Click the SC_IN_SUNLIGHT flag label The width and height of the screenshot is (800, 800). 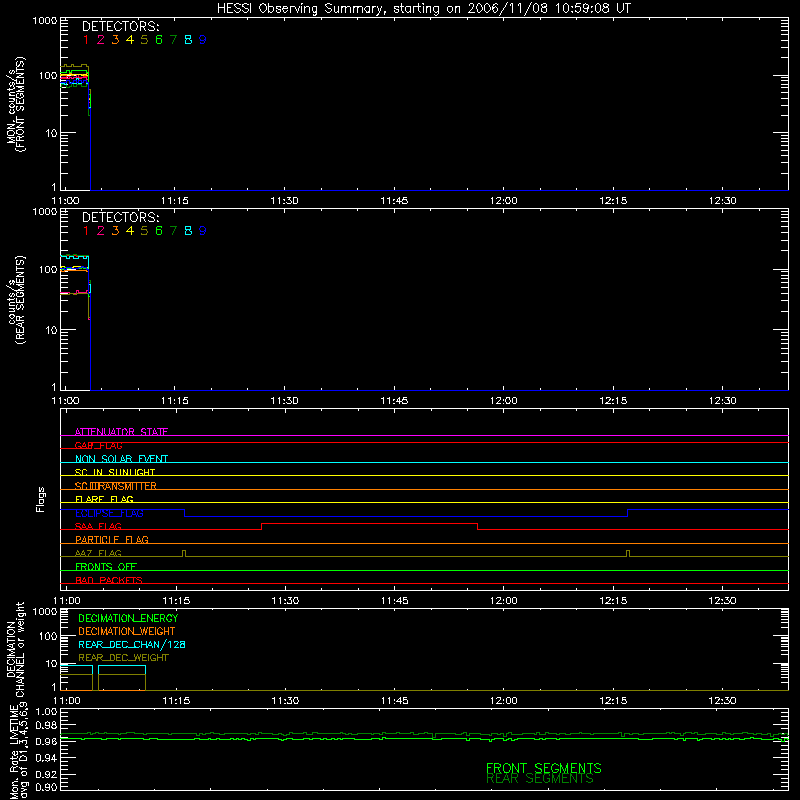(x=115, y=472)
